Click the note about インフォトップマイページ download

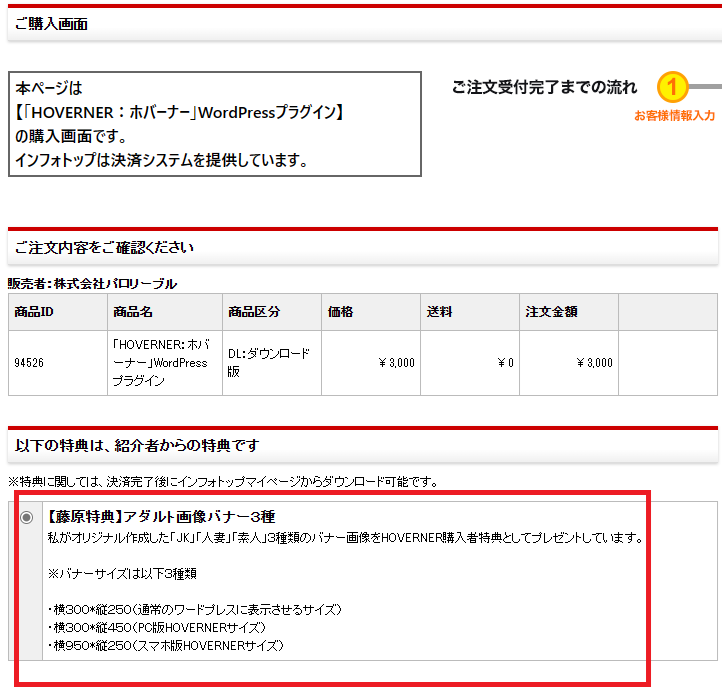click(x=223, y=482)
